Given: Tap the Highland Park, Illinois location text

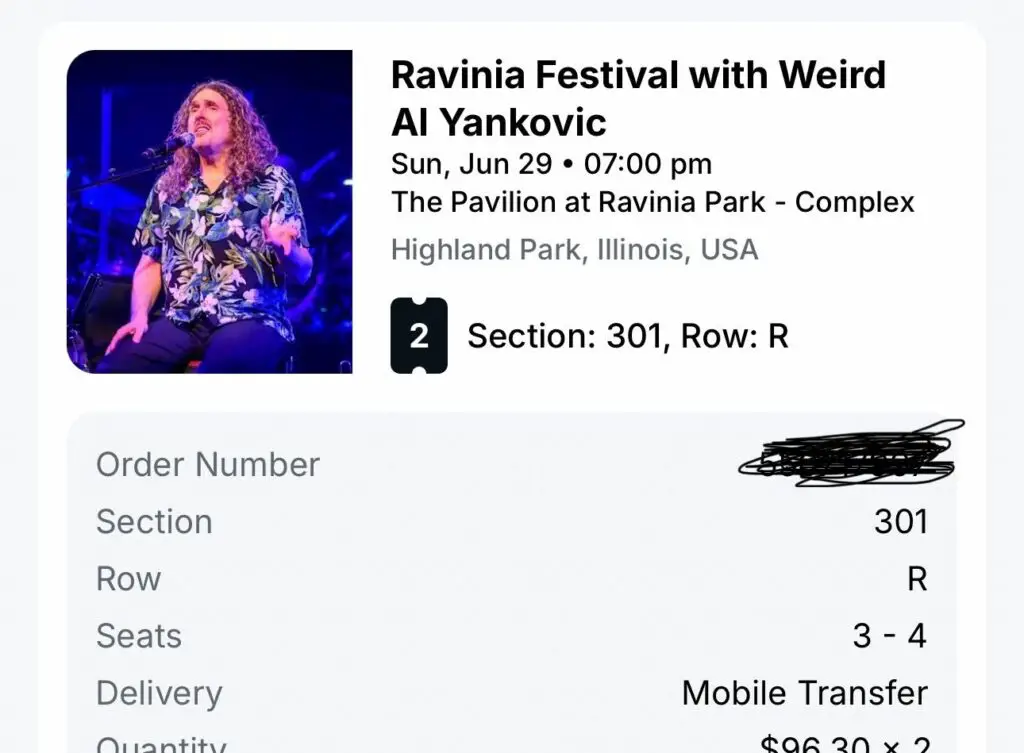Looking at the screenshot, I should click(574, 249).
